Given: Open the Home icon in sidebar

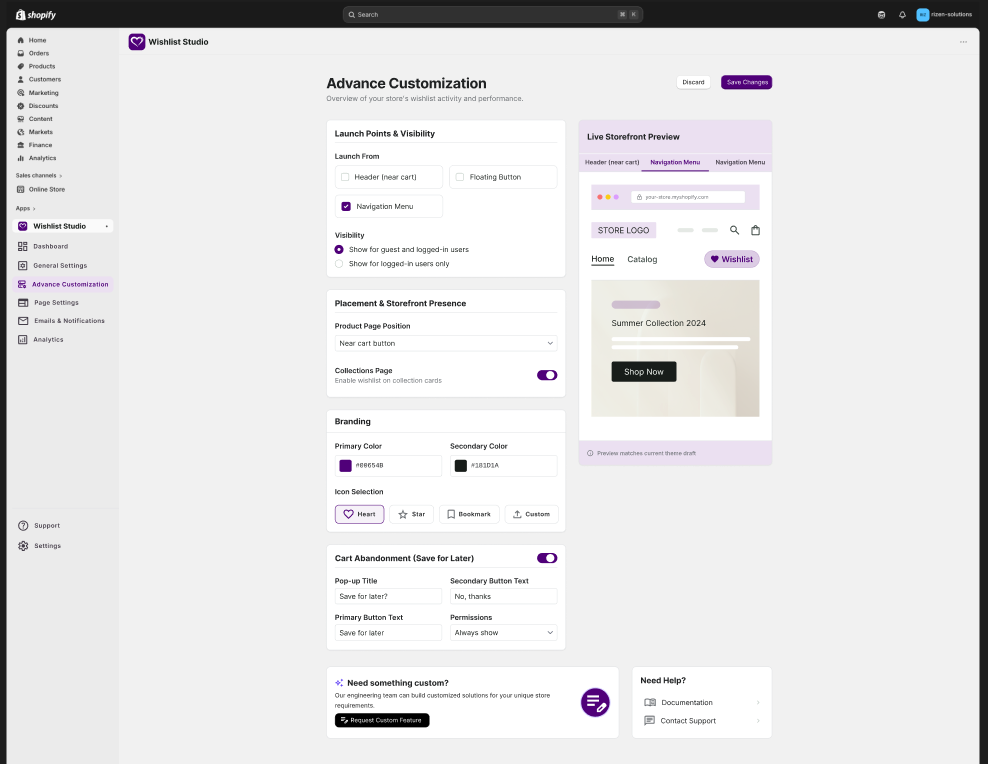Looking at the screenshot, I should pos(21,40).
